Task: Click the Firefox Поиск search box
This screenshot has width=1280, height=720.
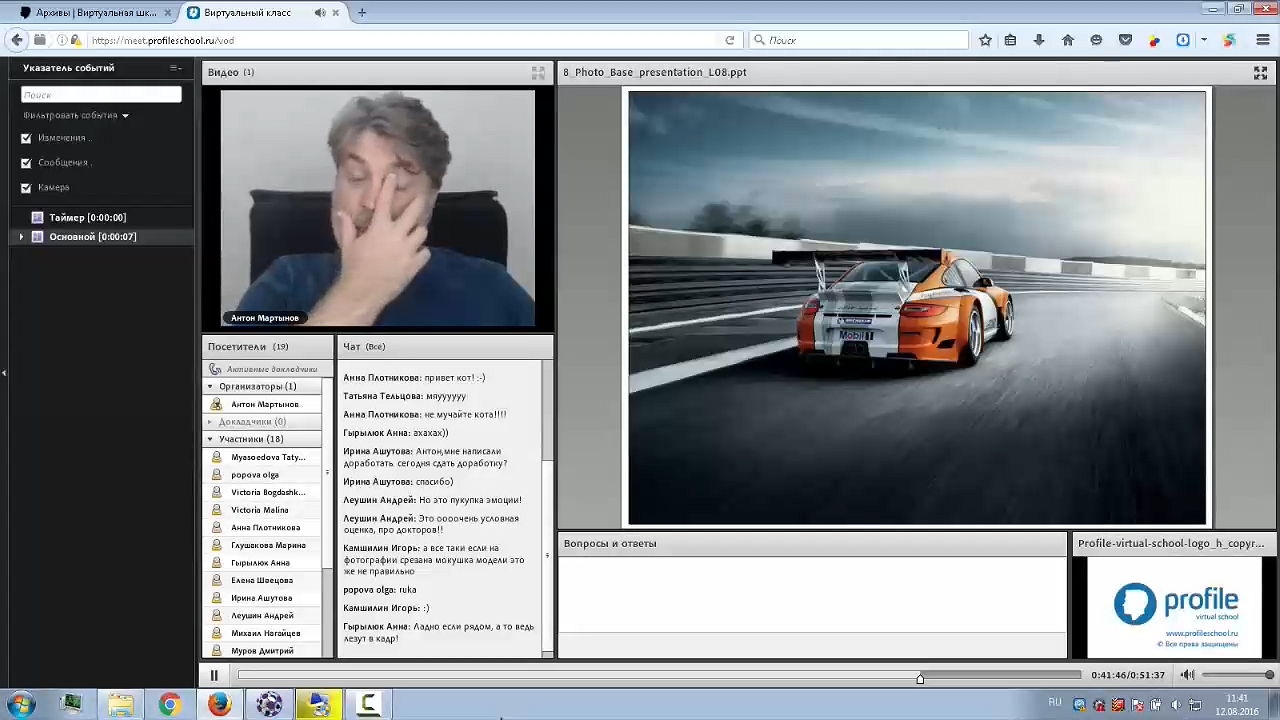Action: tap(860, 40)
